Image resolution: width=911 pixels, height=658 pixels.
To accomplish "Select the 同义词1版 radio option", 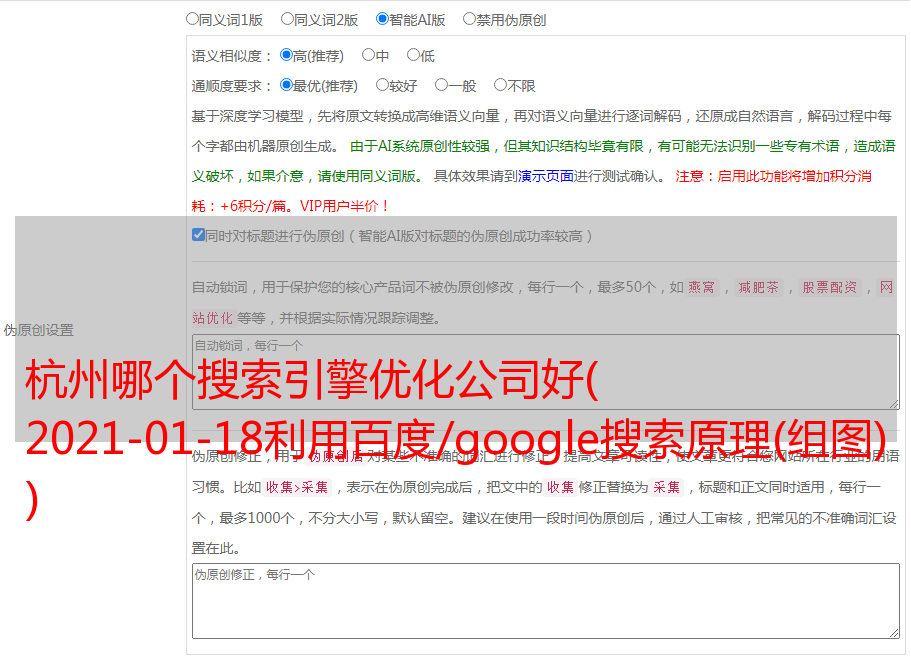I will click(192, 18).
